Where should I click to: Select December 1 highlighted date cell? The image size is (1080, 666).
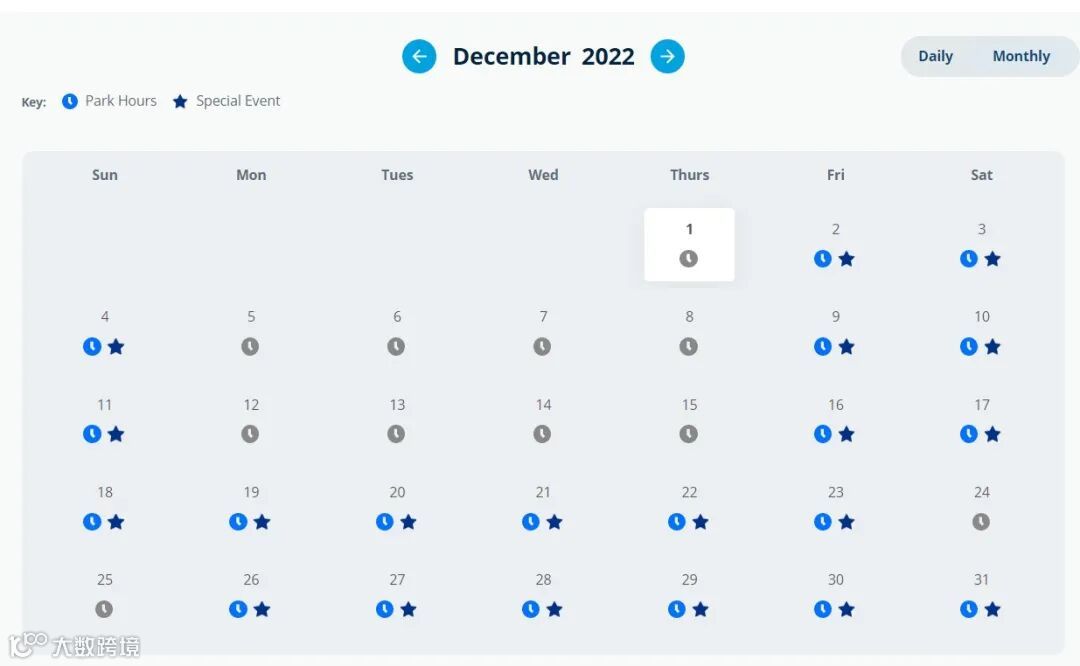pos(689,244)
